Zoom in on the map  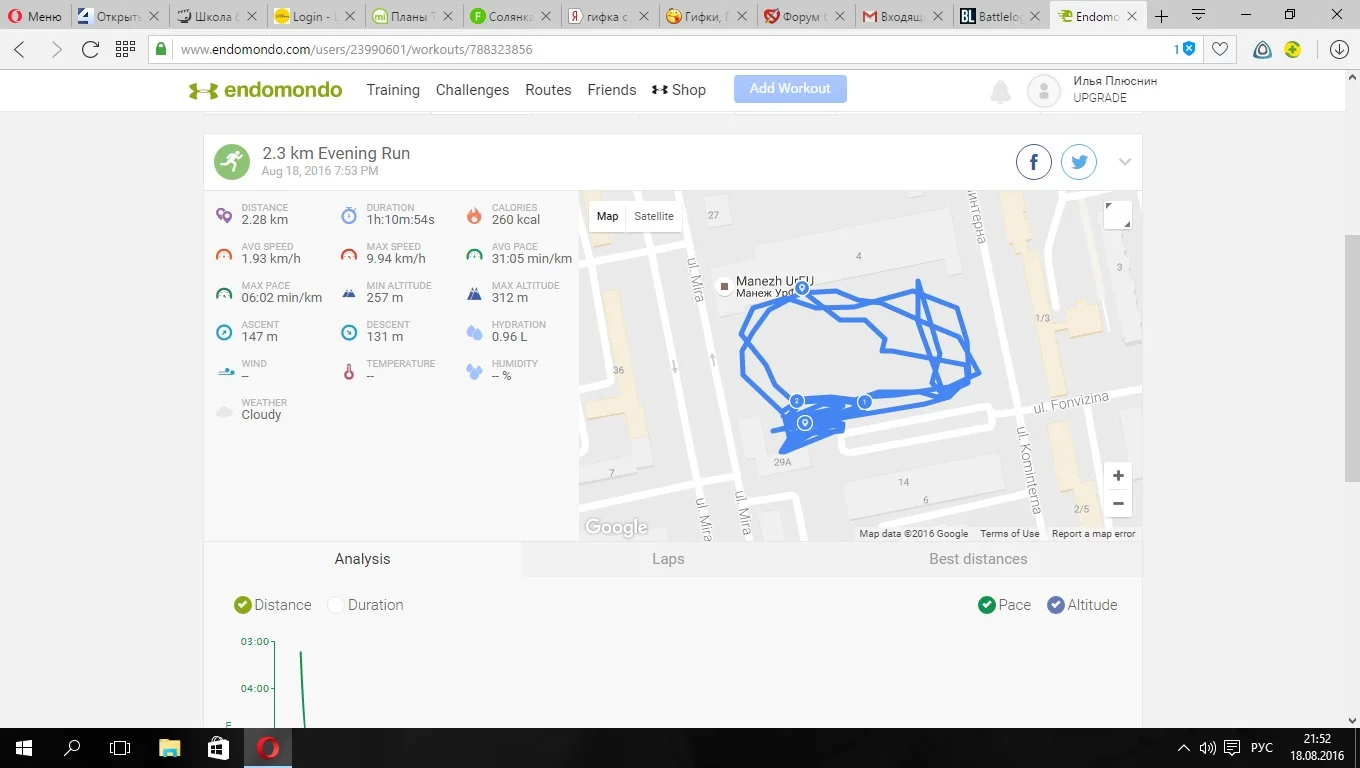1118,476
